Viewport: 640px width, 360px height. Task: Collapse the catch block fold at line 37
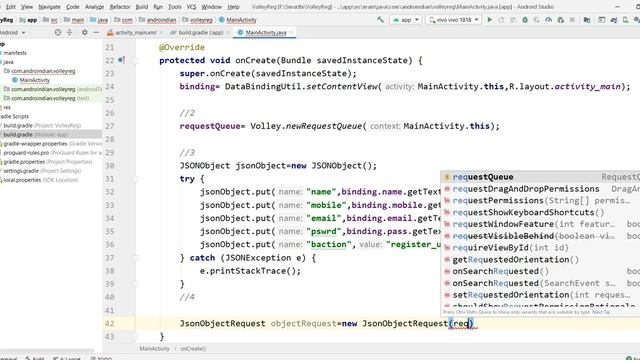(136, 258)
